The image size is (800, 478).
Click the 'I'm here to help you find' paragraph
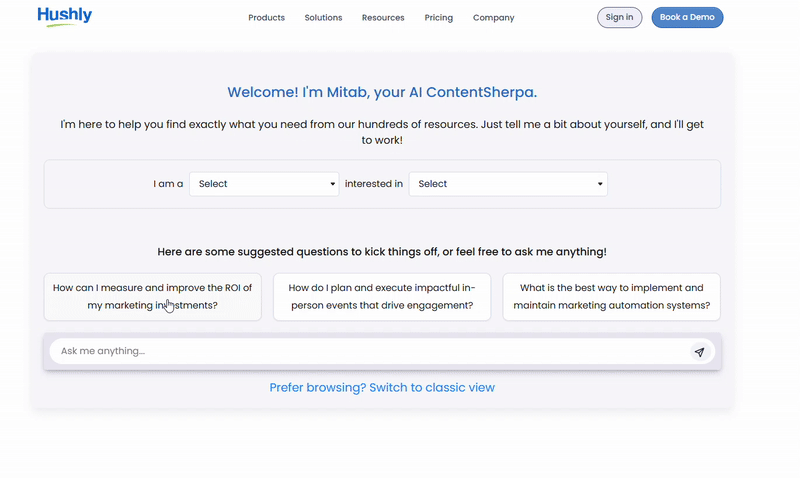point(382,132)
